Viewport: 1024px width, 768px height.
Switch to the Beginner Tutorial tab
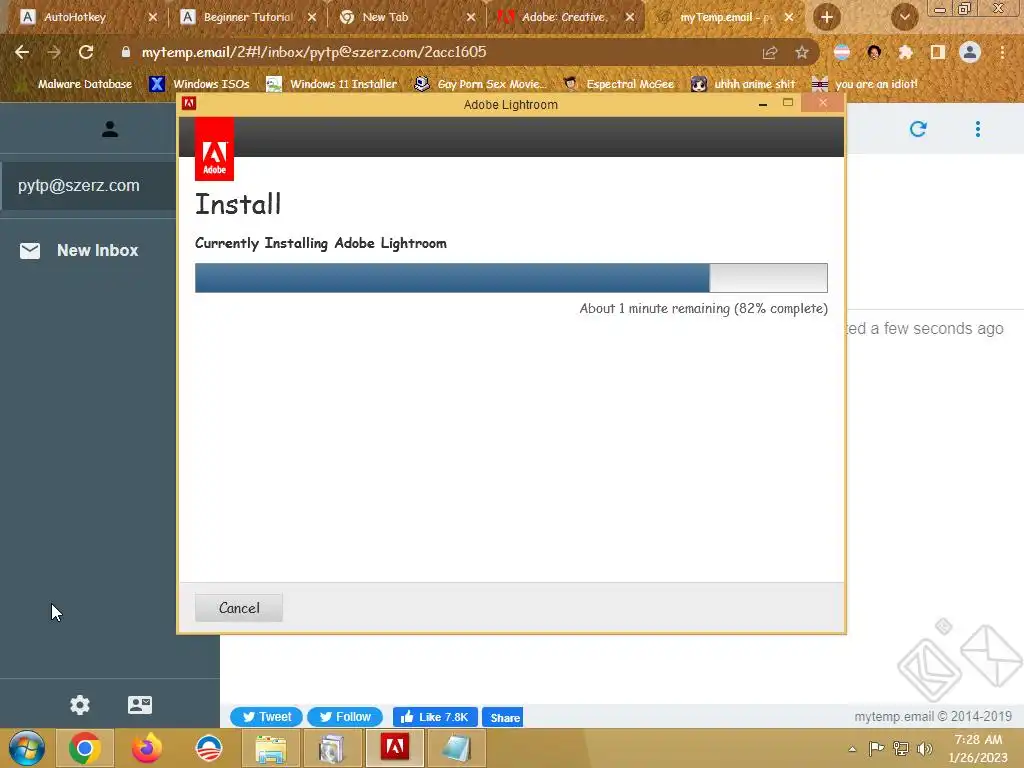click(x=248, y=17)
